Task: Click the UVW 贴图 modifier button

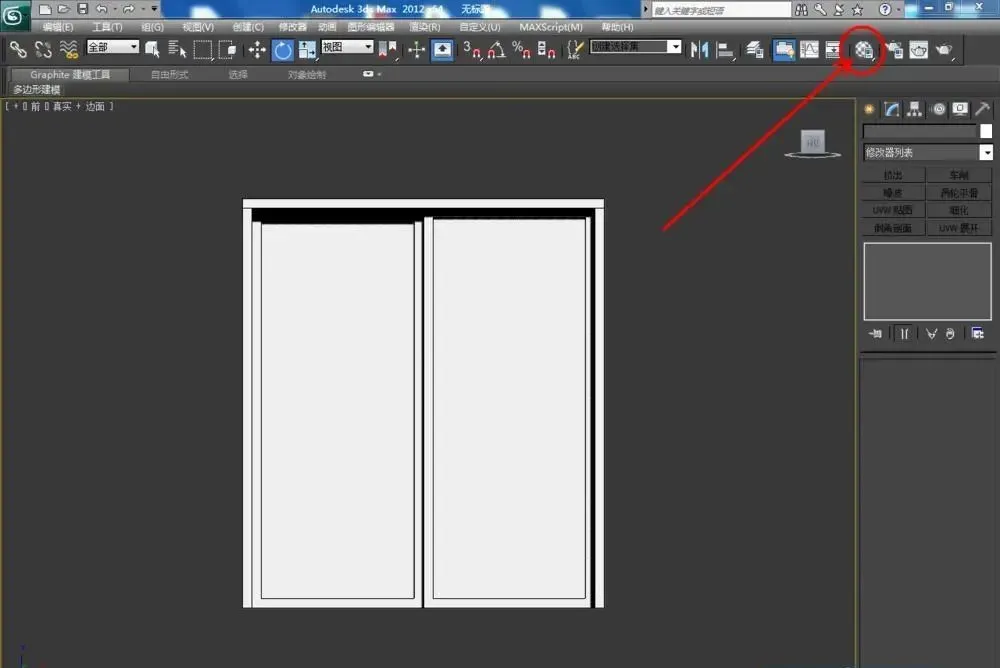Action: [x=893, y=210]
